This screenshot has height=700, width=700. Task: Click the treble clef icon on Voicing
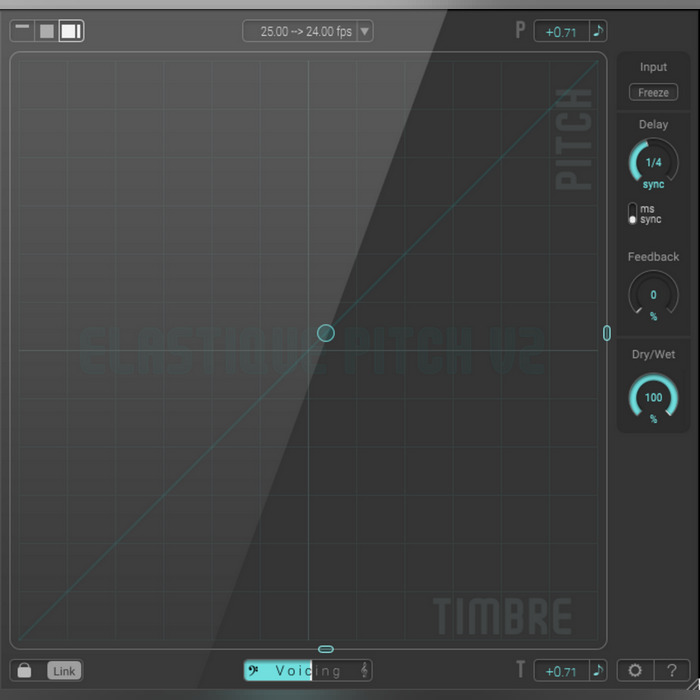coord(365,671)
